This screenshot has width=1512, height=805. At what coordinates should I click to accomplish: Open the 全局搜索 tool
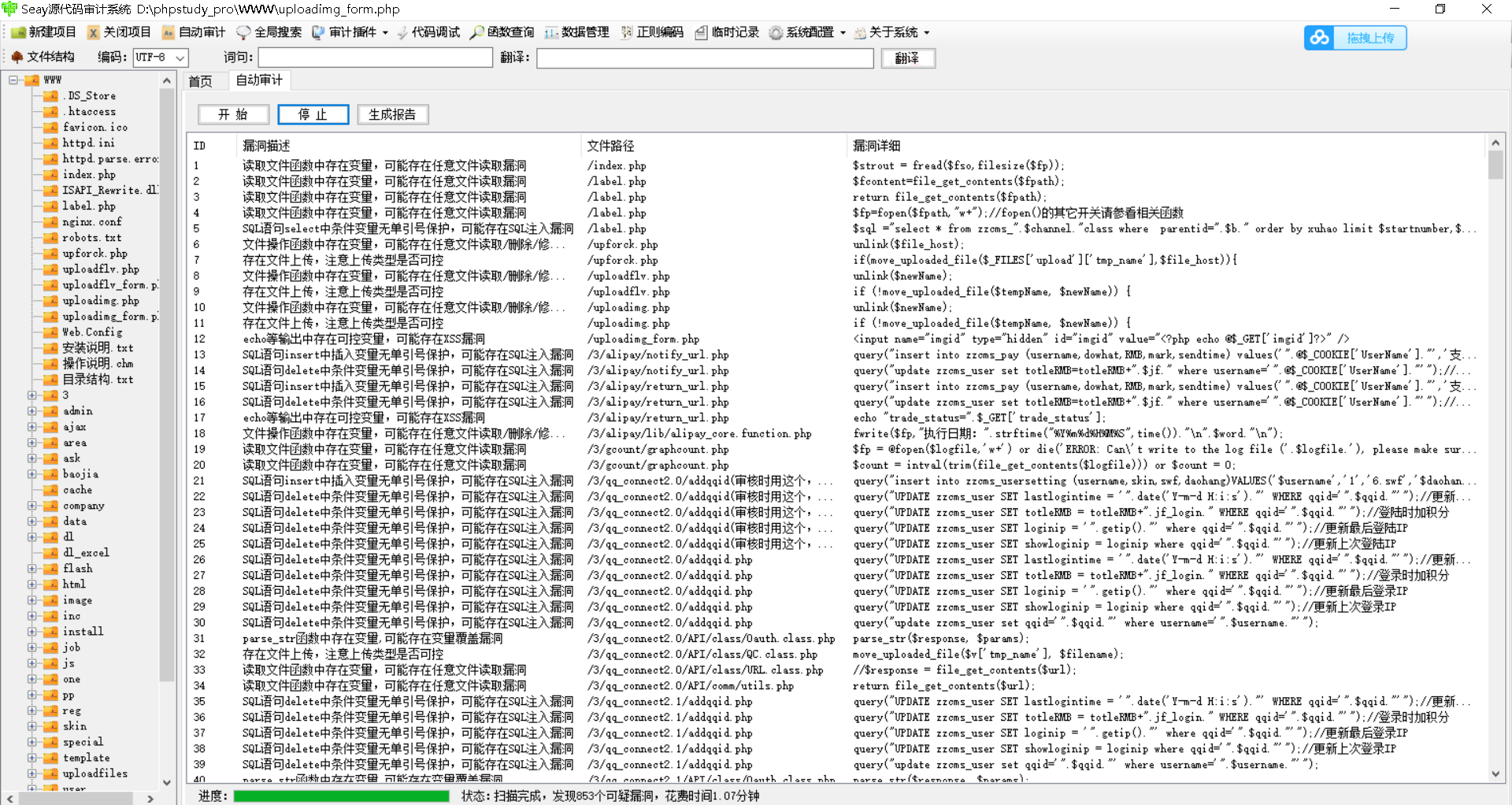tap(269, 32)
